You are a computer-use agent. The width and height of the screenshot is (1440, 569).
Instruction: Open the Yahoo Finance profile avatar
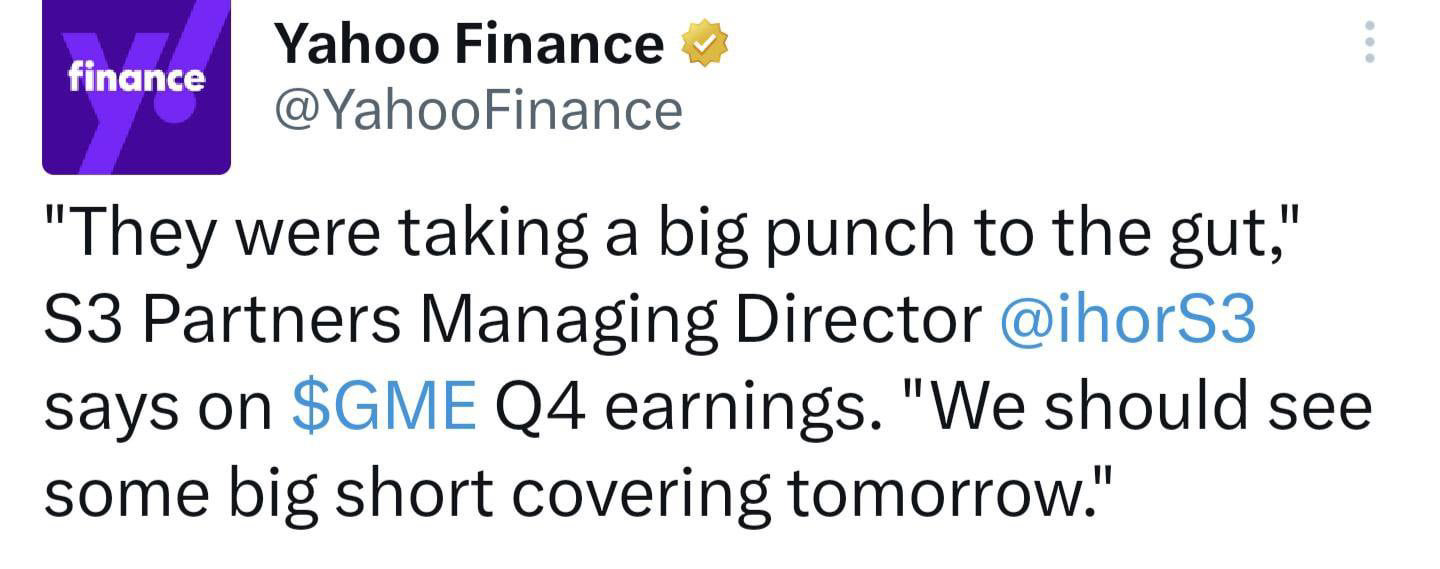136,87
